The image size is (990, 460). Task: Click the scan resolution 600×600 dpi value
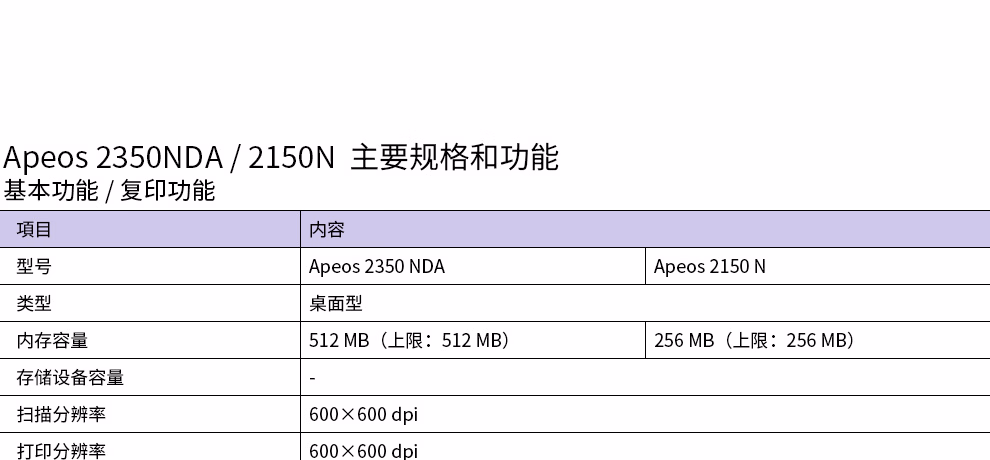(x=364, y=415)
